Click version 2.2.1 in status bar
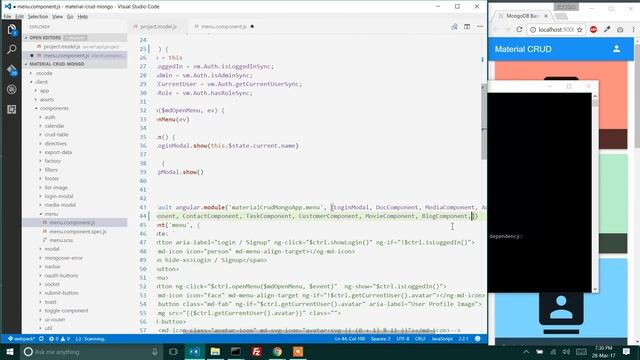The width and height of the screenshot is (640, 360). 463,339
